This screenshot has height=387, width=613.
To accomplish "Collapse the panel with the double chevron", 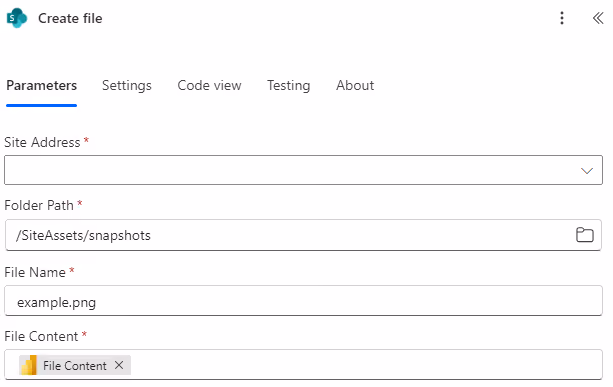I will coord(597,18).
